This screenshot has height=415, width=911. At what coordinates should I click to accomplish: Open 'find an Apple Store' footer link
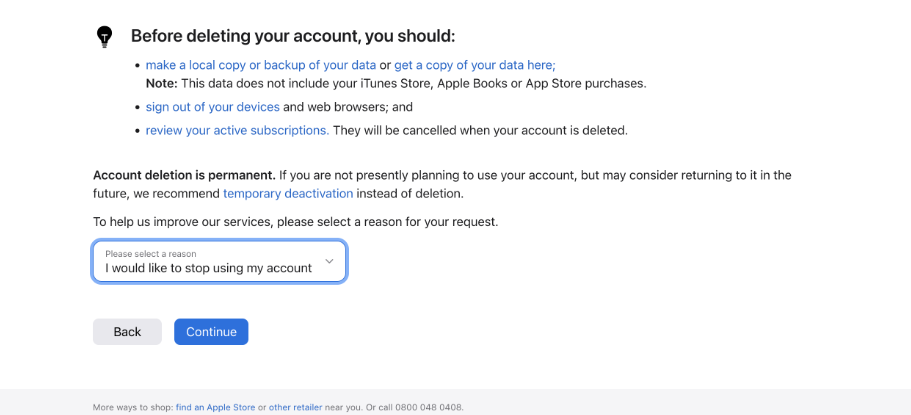[x=216, y=407]
